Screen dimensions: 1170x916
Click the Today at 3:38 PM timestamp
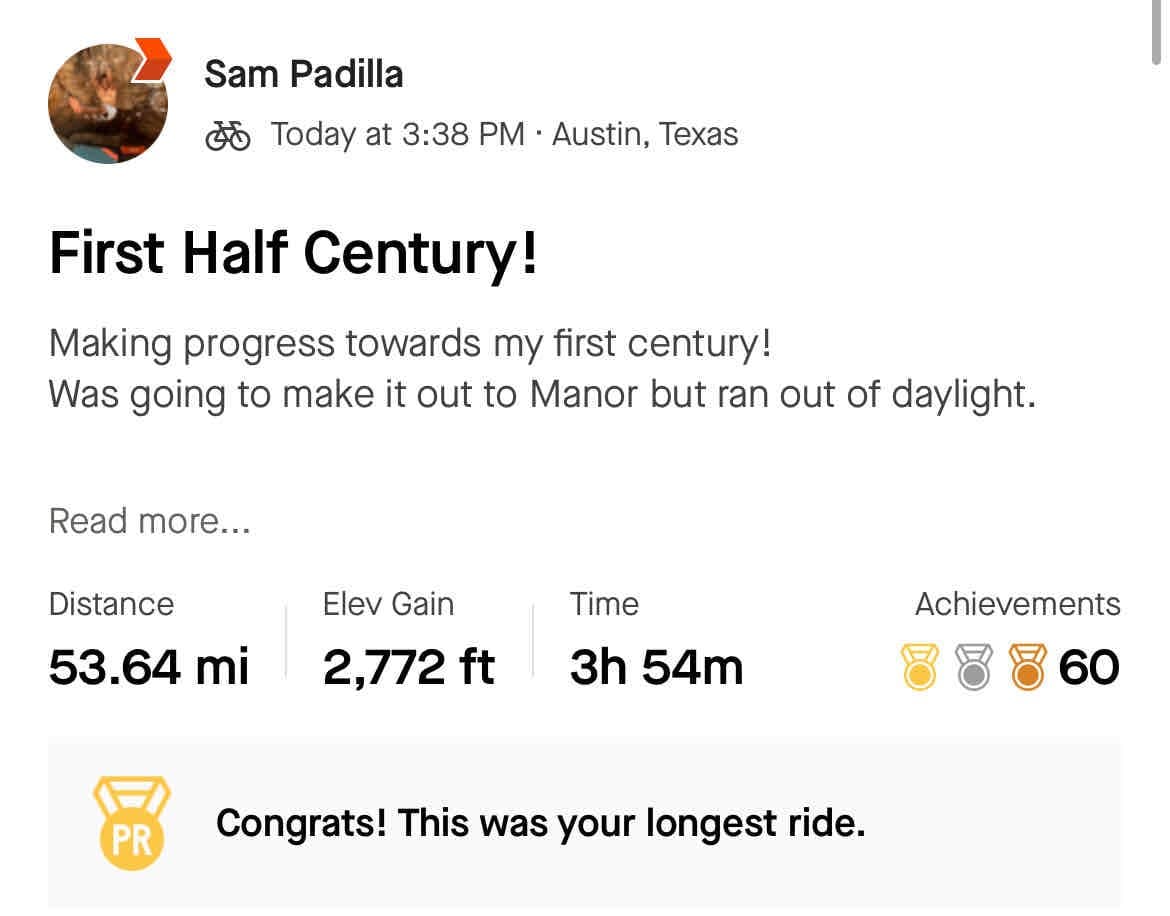click(x=397, y=135)
